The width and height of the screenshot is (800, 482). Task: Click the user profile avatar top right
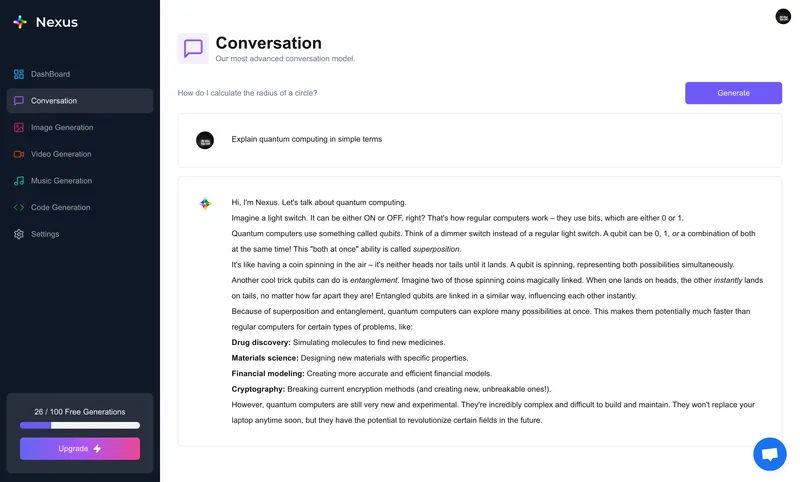[783, 16]
